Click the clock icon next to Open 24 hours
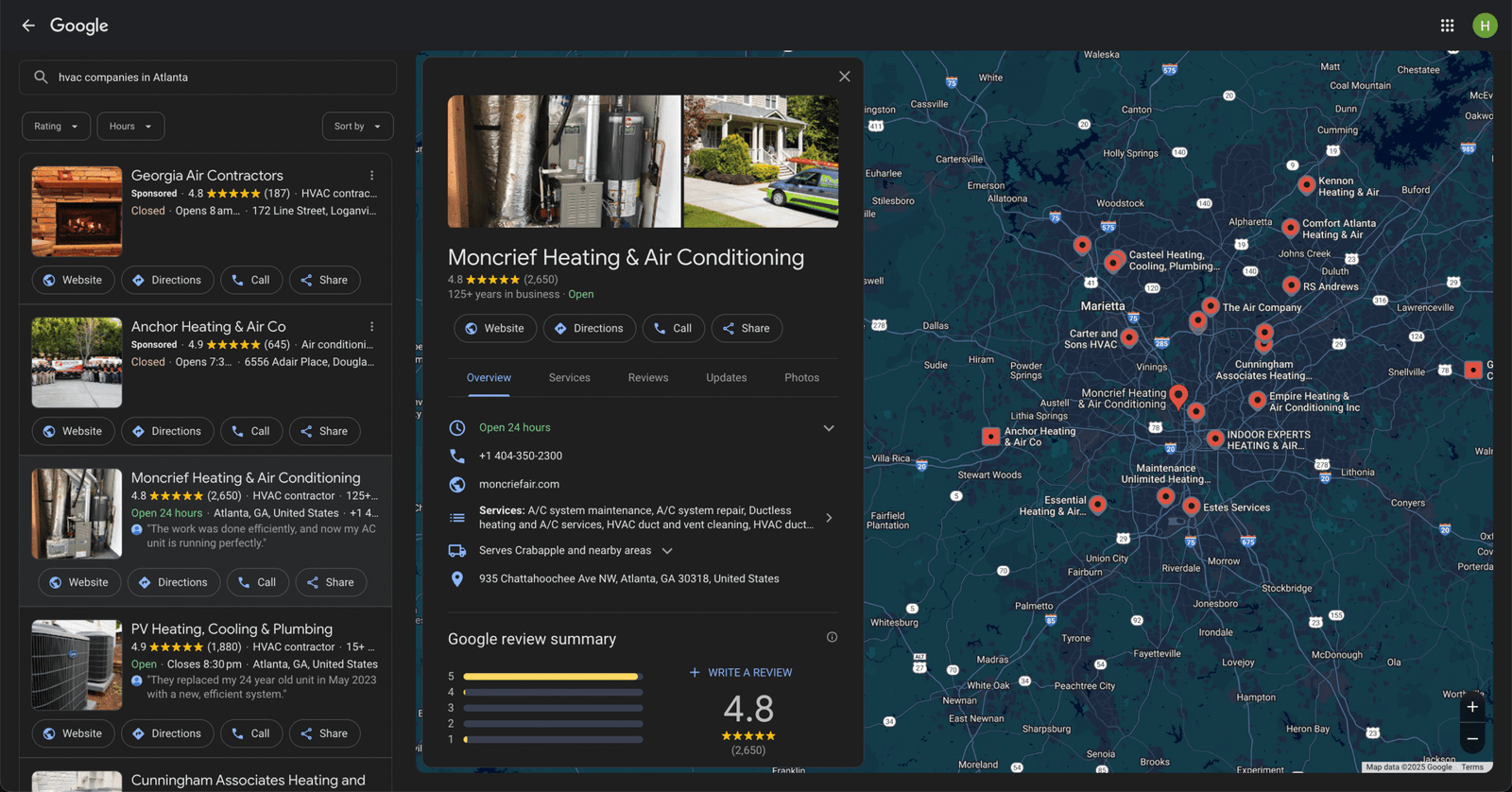Viewport: 1512px width, 792px height. (x=457, y=427)
